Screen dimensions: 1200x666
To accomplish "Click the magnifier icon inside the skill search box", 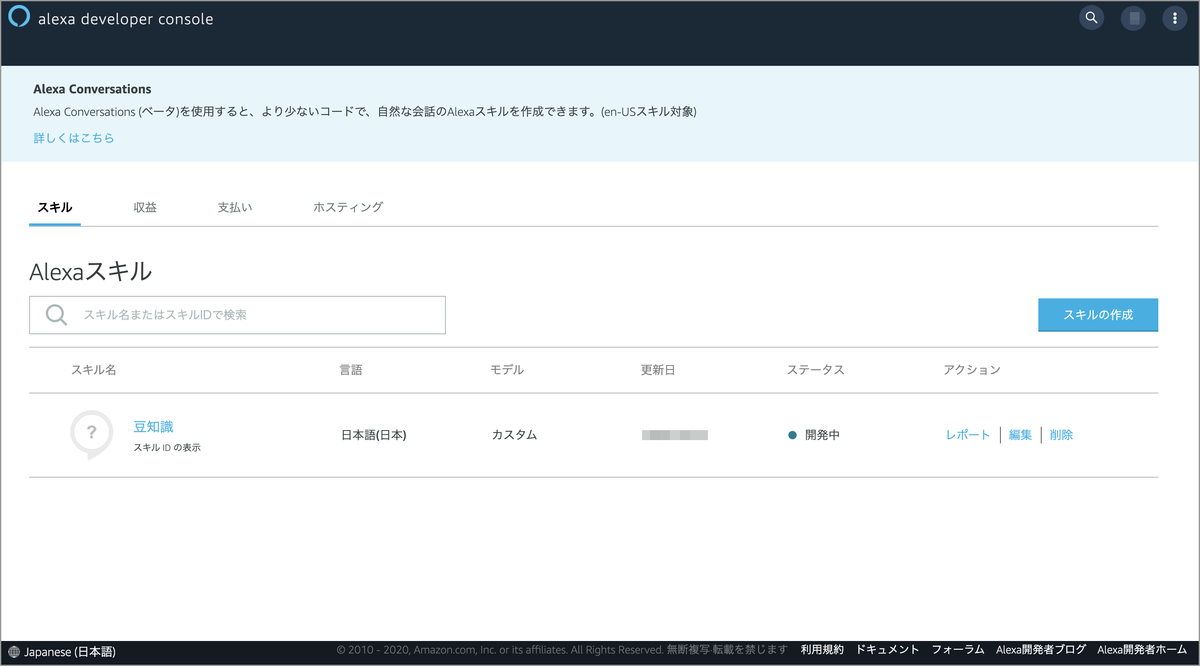I will click(x=57, y=315).
